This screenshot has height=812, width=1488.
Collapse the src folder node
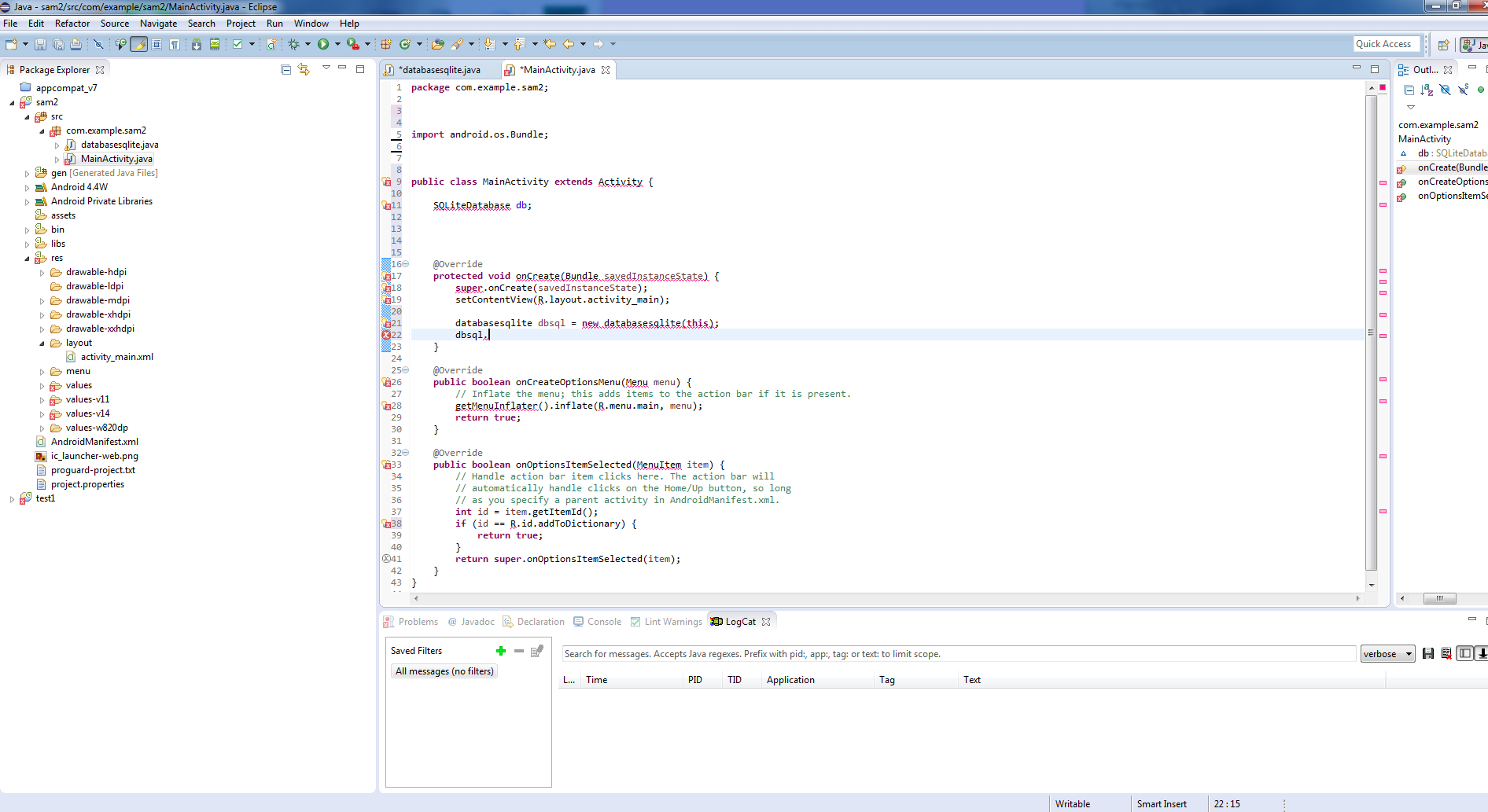coord(27,117)
